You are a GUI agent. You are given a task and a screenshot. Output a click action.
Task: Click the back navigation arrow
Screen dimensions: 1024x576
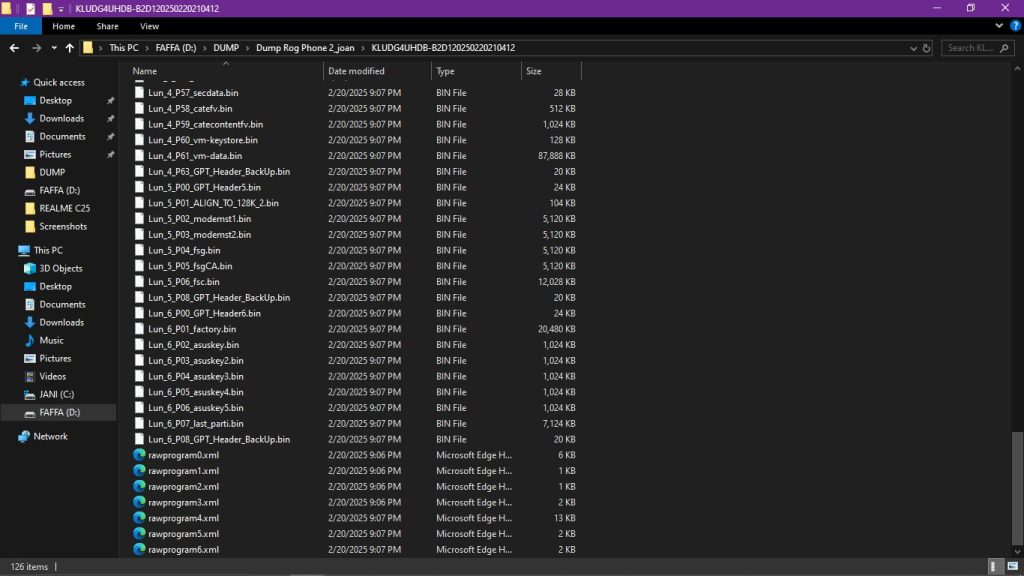(x=14, y=47)
